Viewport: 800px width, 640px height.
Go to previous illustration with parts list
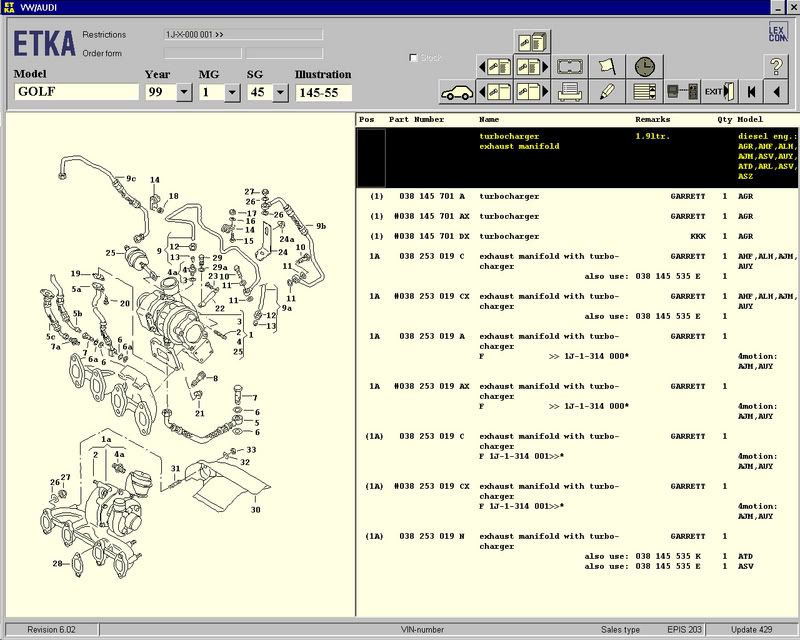[x=494, y=66]
